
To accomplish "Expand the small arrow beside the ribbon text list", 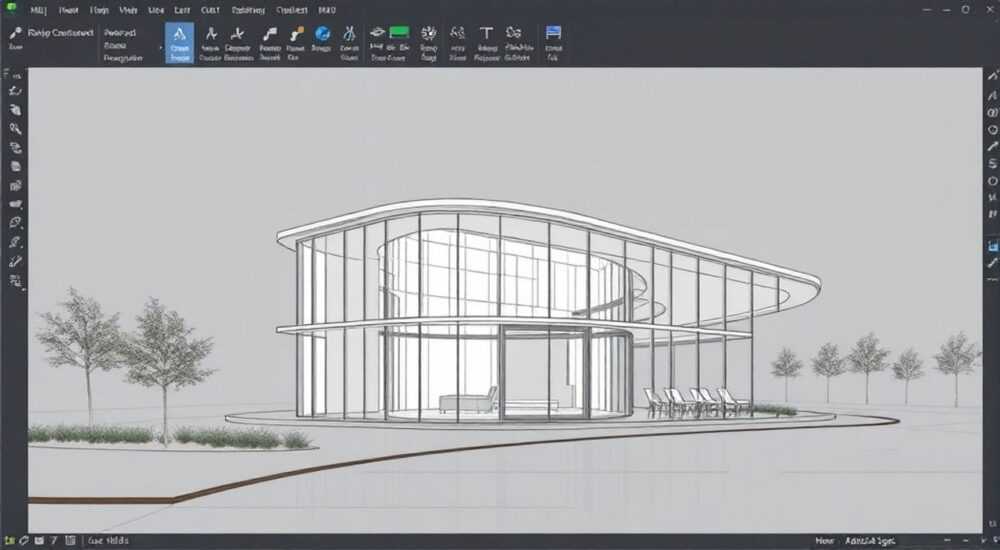I will [160, 47].
